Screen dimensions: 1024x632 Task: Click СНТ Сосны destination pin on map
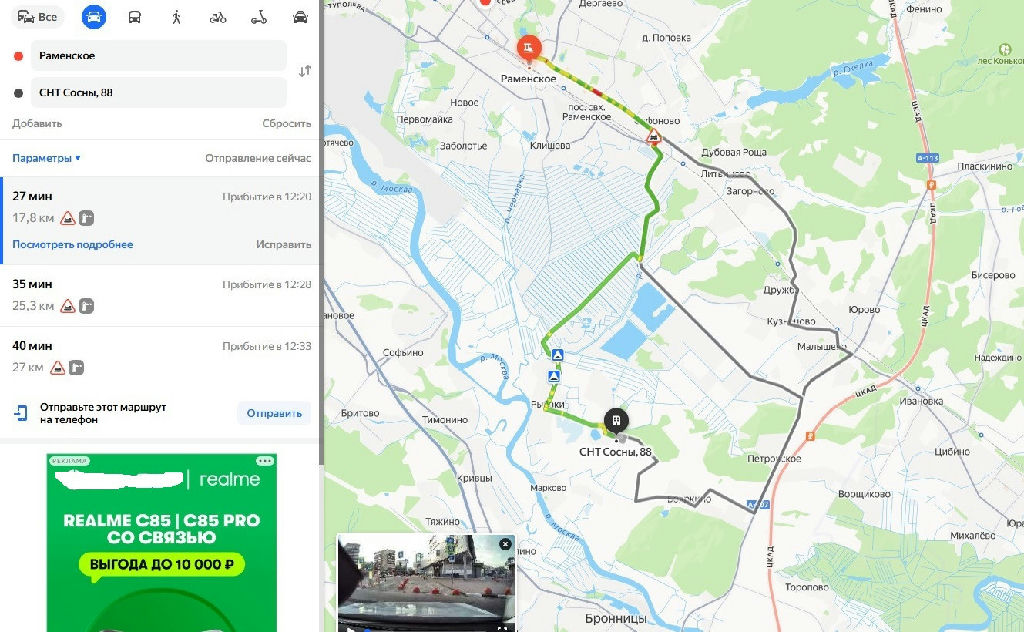click(616, 422)
